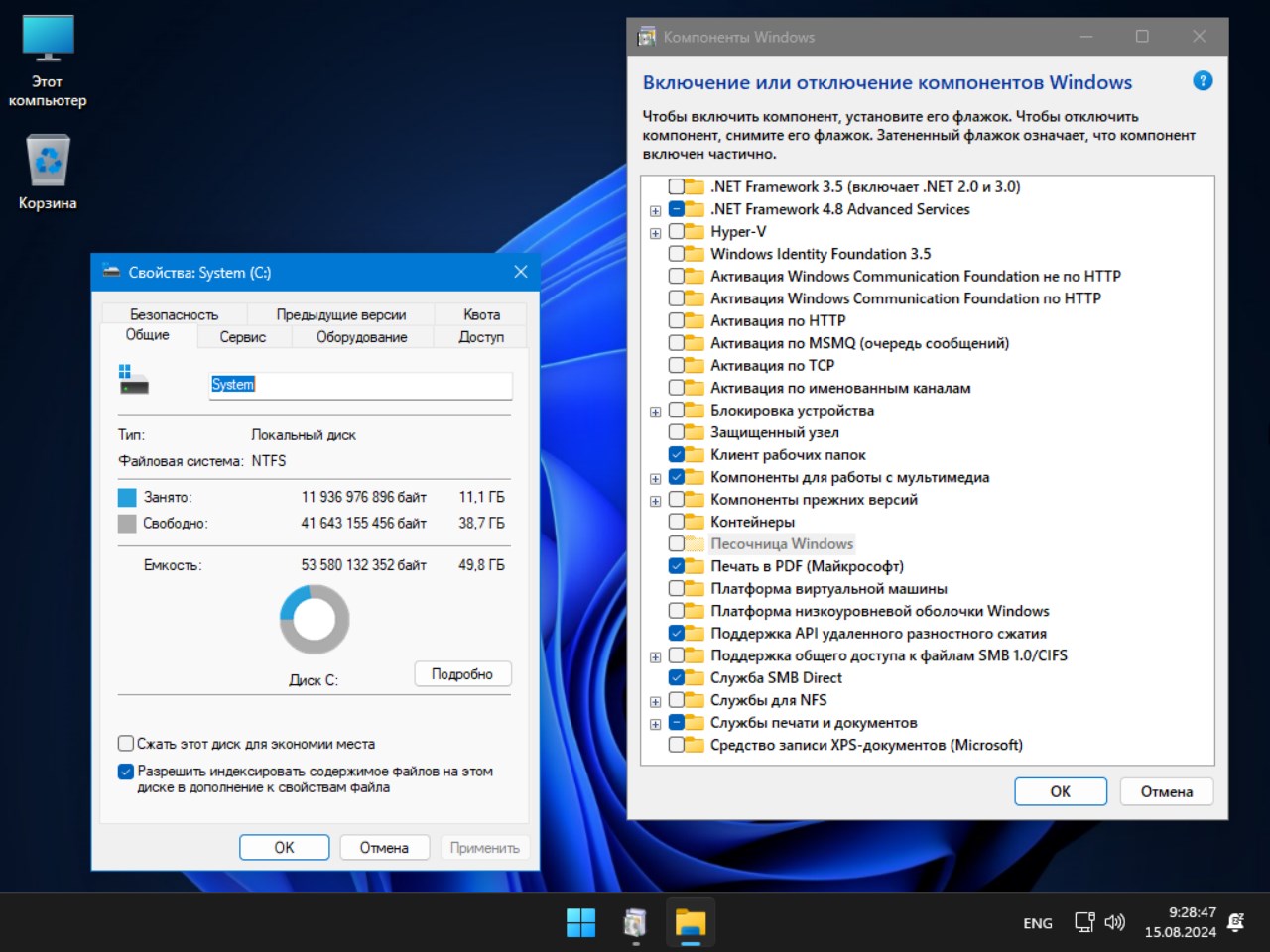Screen dimensions: 1270x952
Task: Expand Поддержка общего доступа SMB 1.0/CIFS
Action: pos(655,657)
